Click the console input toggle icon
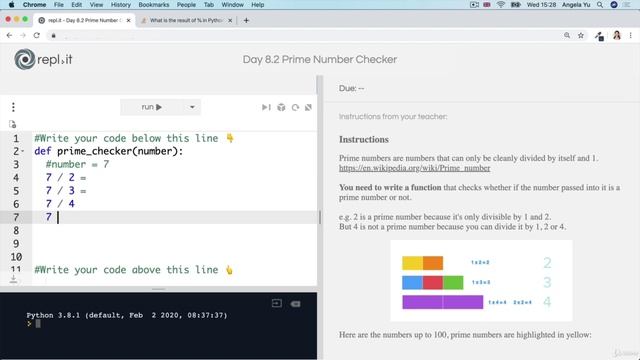This screenshot has height=360, width=640. [277, 303]
